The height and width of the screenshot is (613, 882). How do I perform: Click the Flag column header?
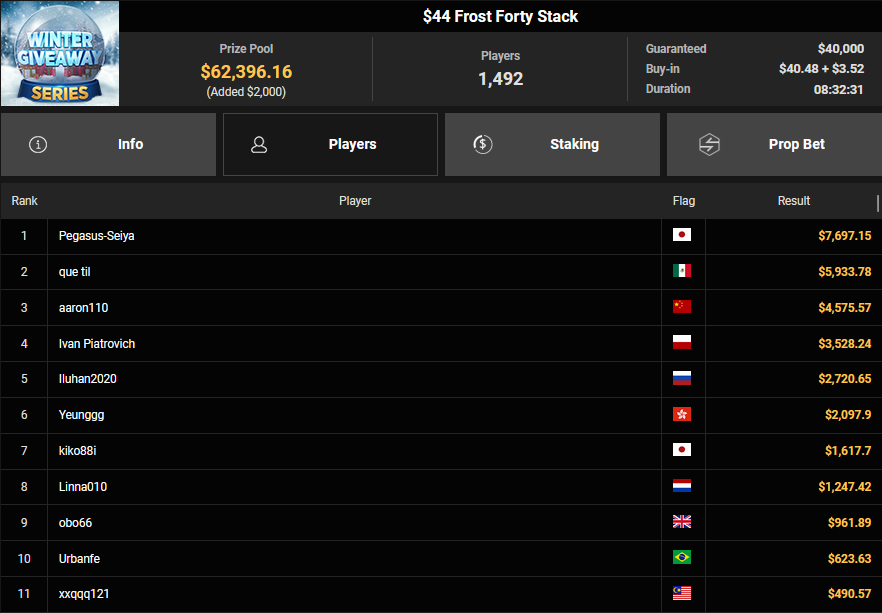click(x=684, y=201)
